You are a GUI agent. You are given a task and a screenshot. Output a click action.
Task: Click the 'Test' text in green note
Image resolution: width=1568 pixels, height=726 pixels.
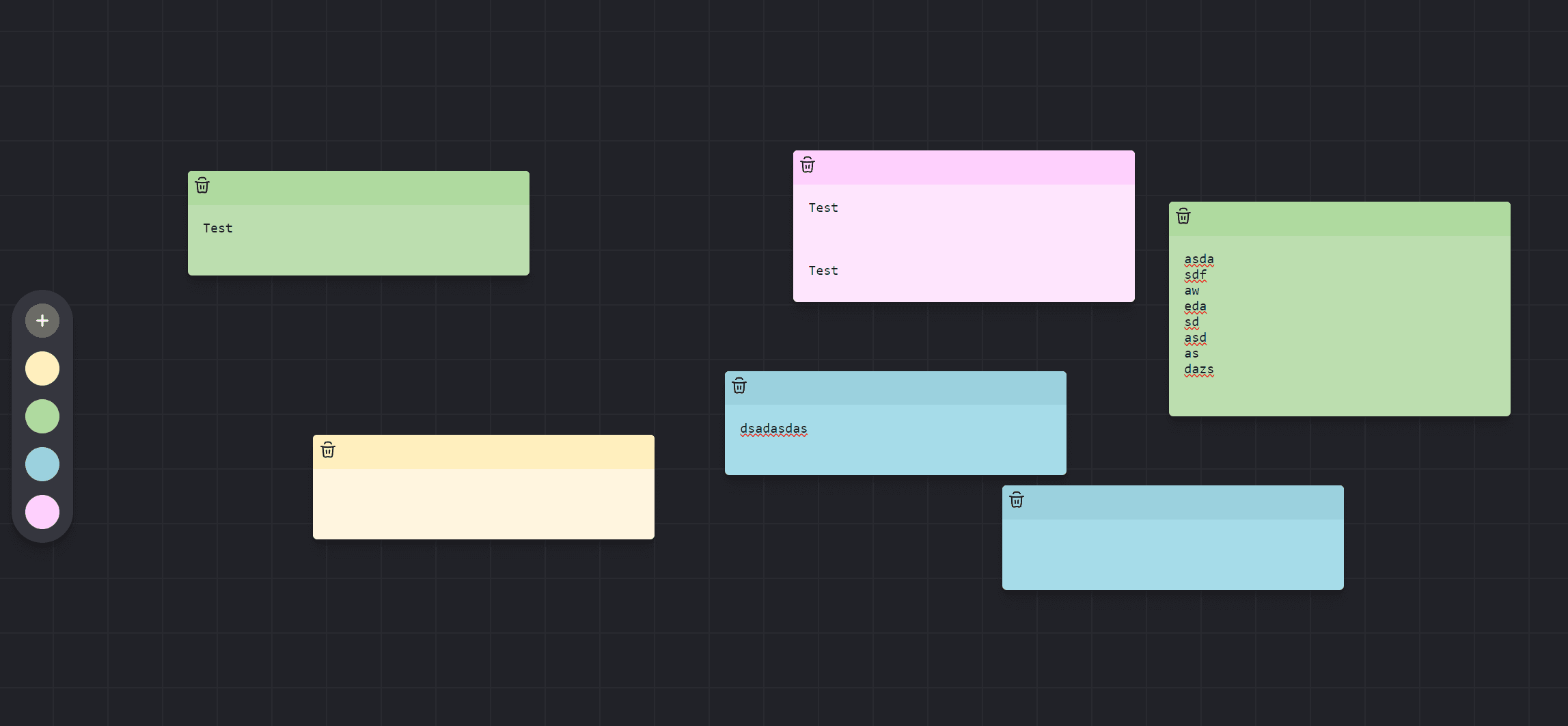[218, 228]
